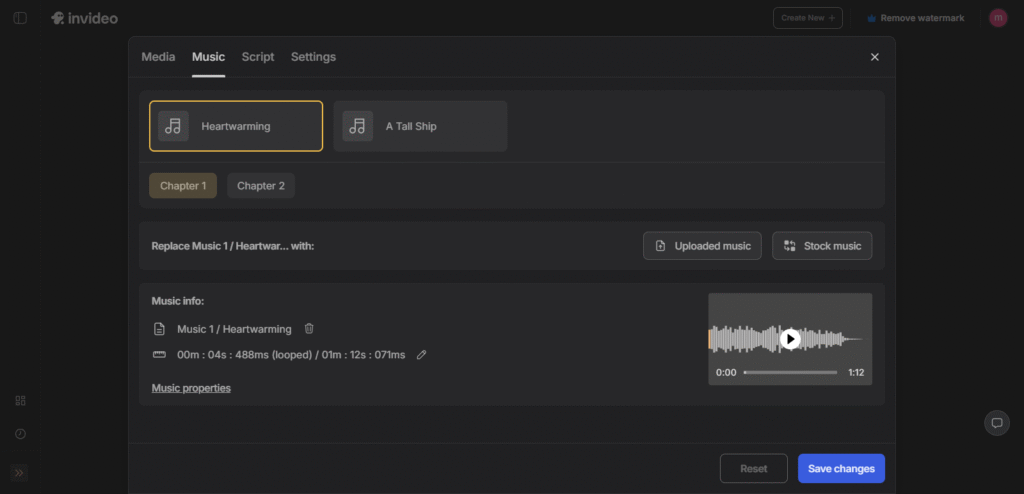Select the Chapter 2 chip

[261, 186]
